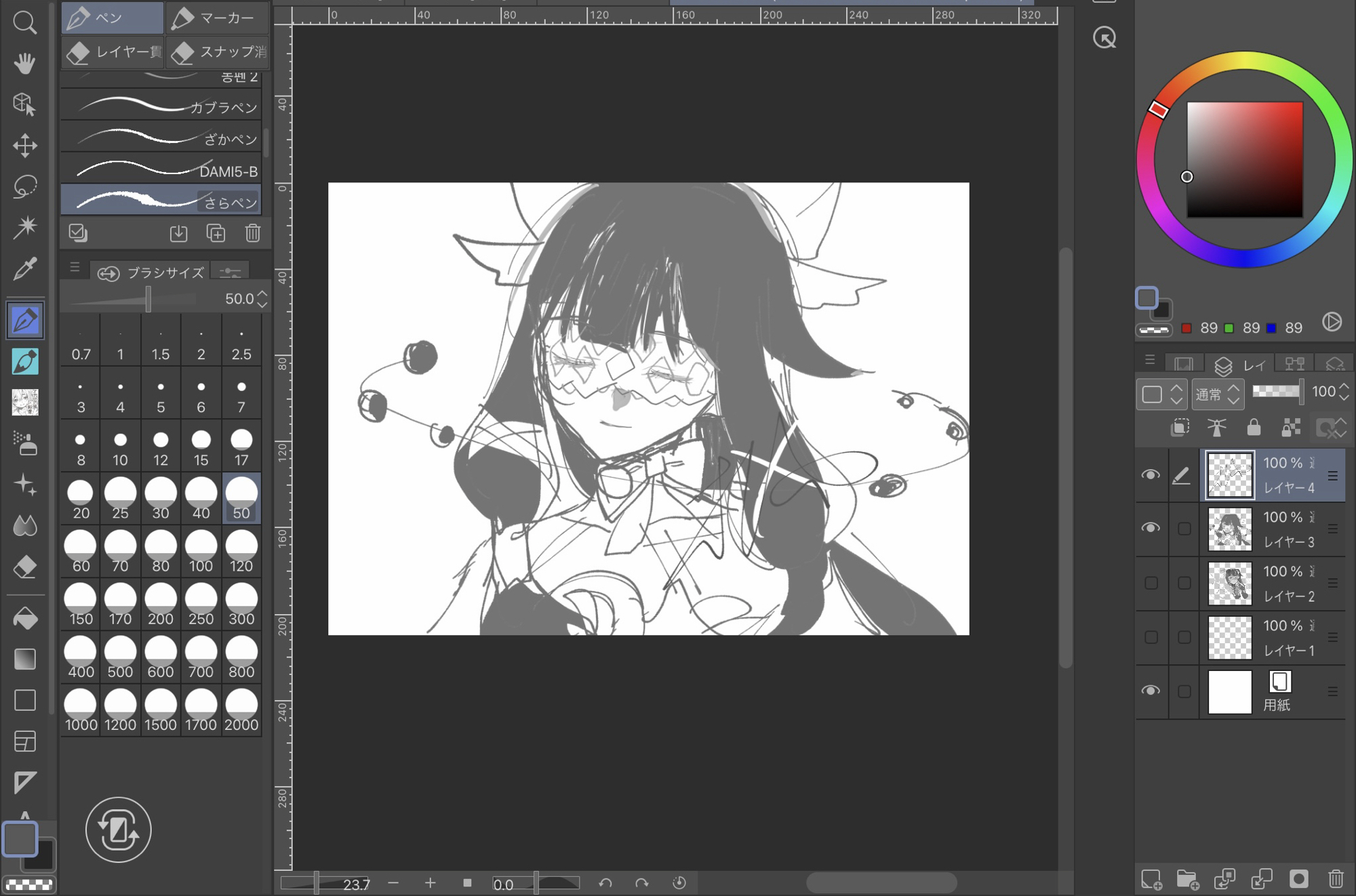The width and height of the screenshot is (1356, 896).
Task: Increase brush size with the up stepper arrow
Action: pyautogui.click(x=262, y=293)
